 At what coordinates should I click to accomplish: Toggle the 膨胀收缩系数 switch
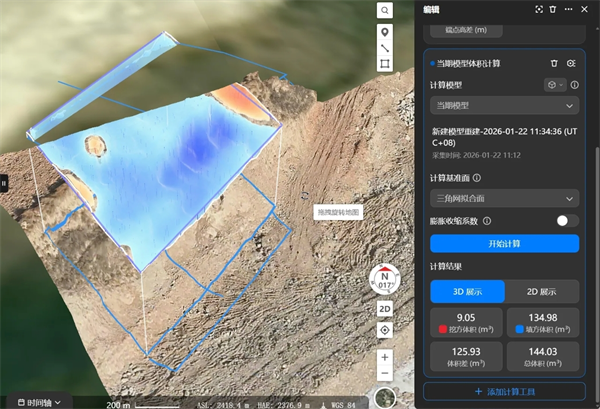click(x=567, y=221)
